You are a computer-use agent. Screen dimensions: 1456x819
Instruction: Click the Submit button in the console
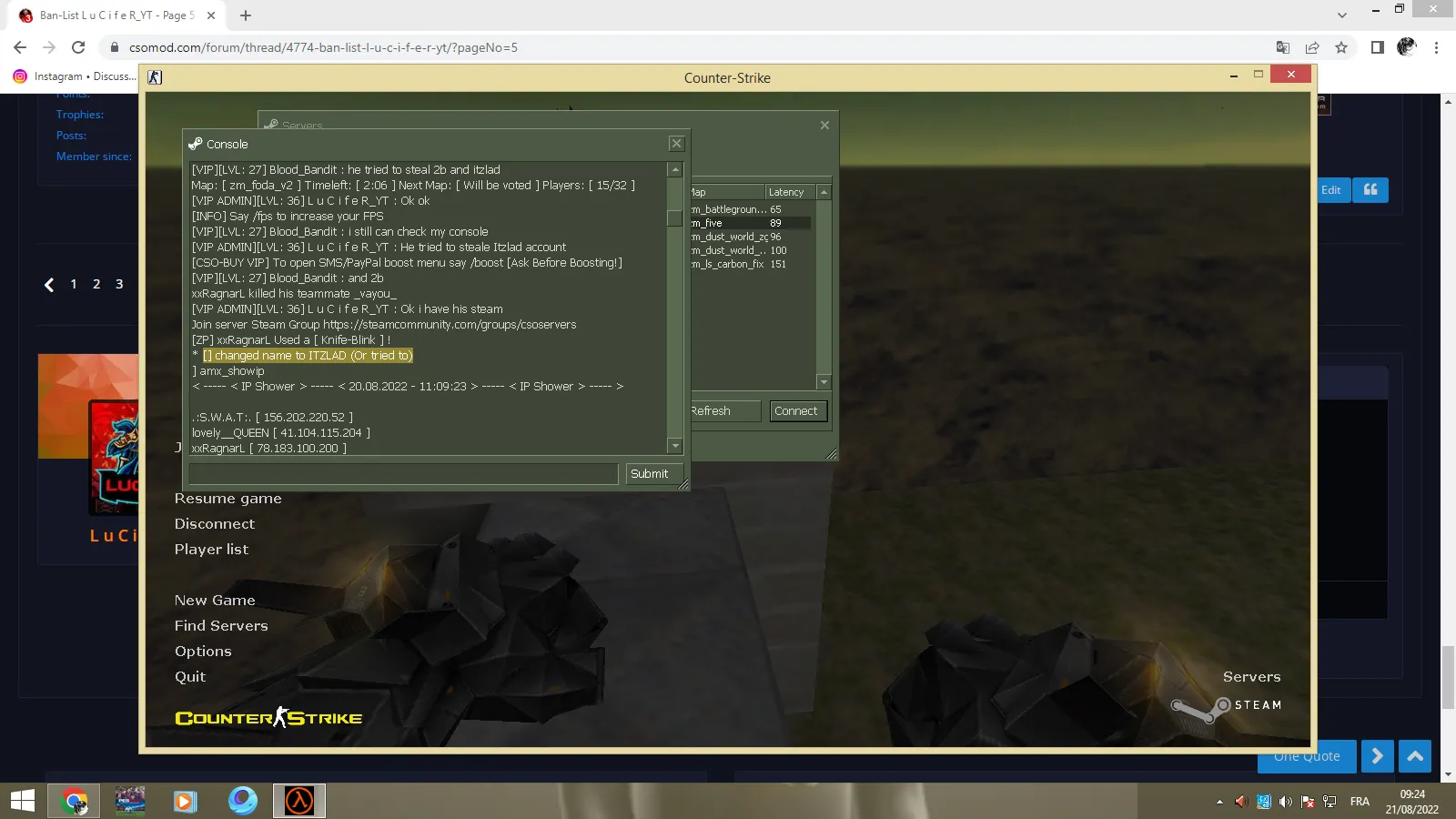(650, 474)
